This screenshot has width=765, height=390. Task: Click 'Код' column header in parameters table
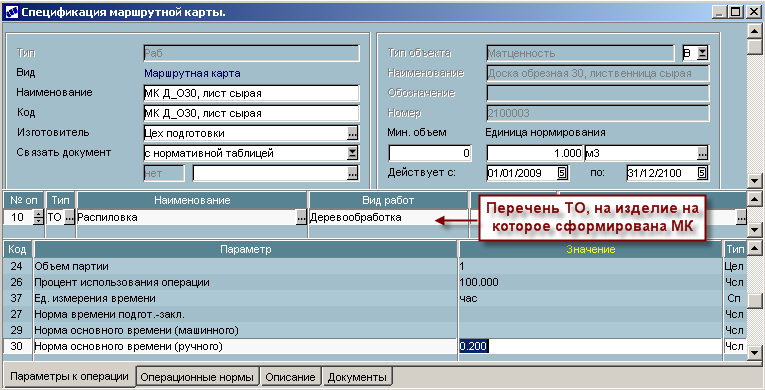17,249
